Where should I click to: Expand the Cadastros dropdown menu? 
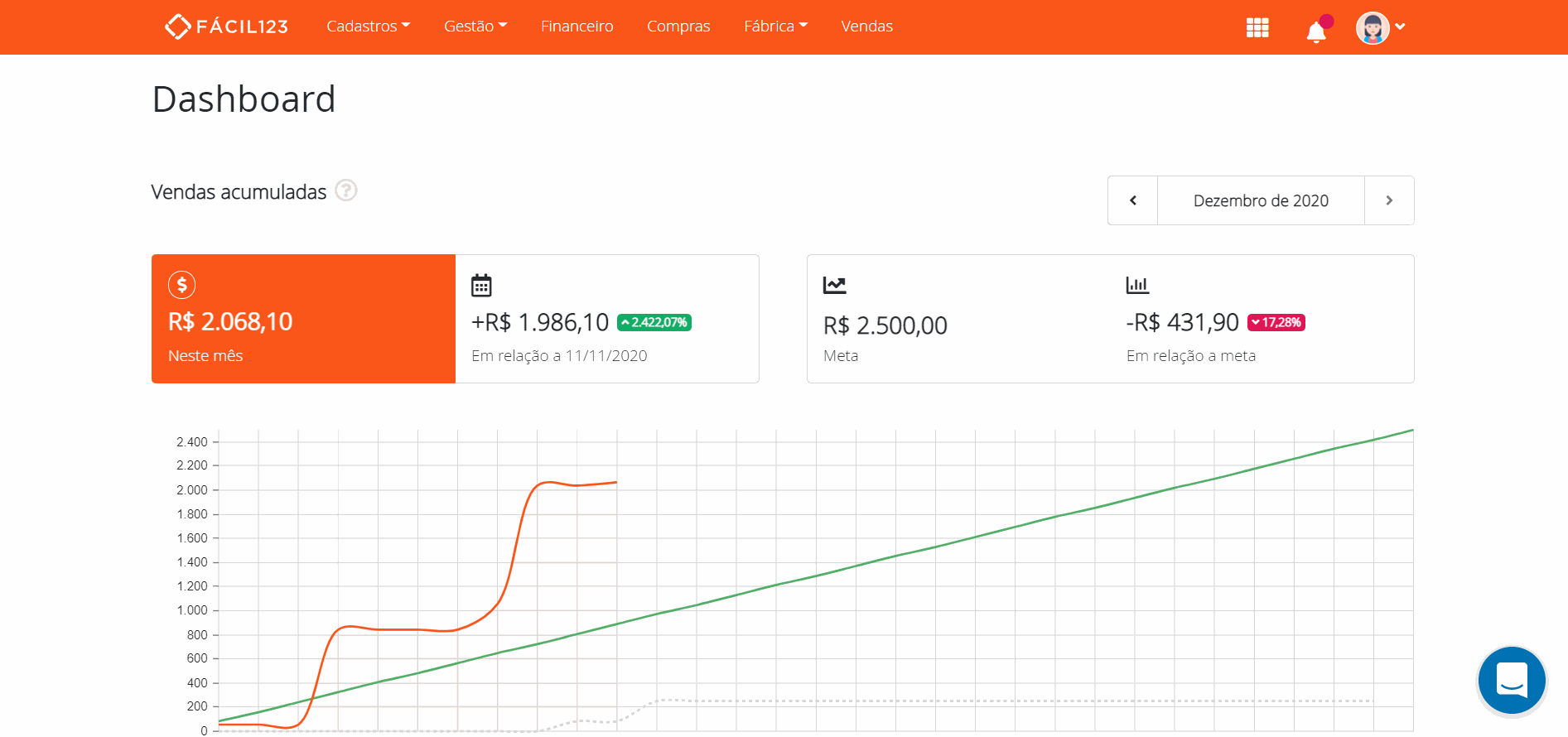point(368,26)
